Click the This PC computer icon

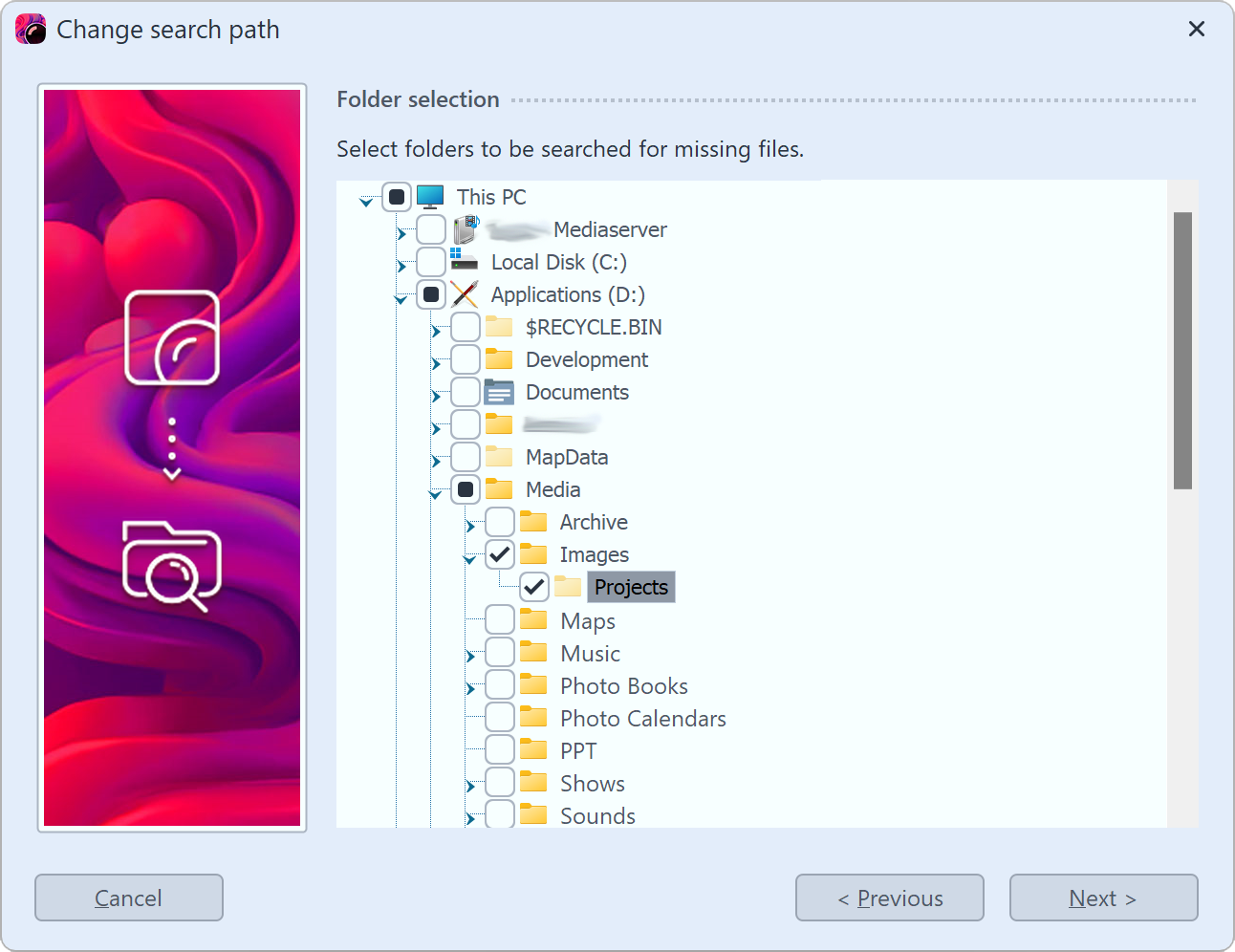tap(431, 197)
